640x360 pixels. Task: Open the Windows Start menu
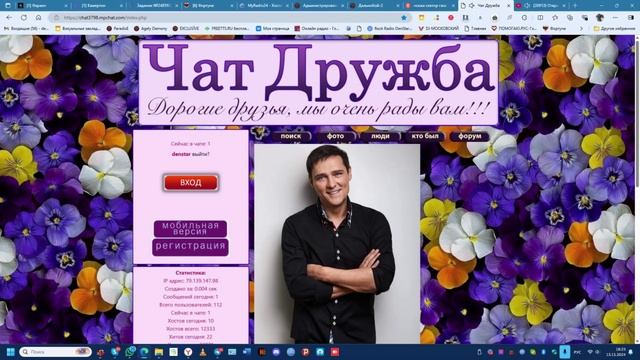click(10, 352)
